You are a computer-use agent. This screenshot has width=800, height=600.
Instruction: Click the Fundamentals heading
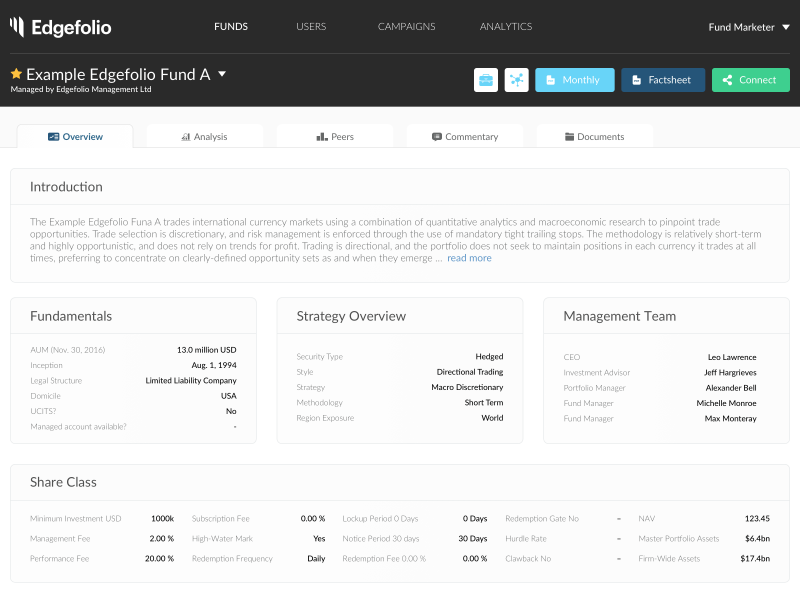pos(71,316)
